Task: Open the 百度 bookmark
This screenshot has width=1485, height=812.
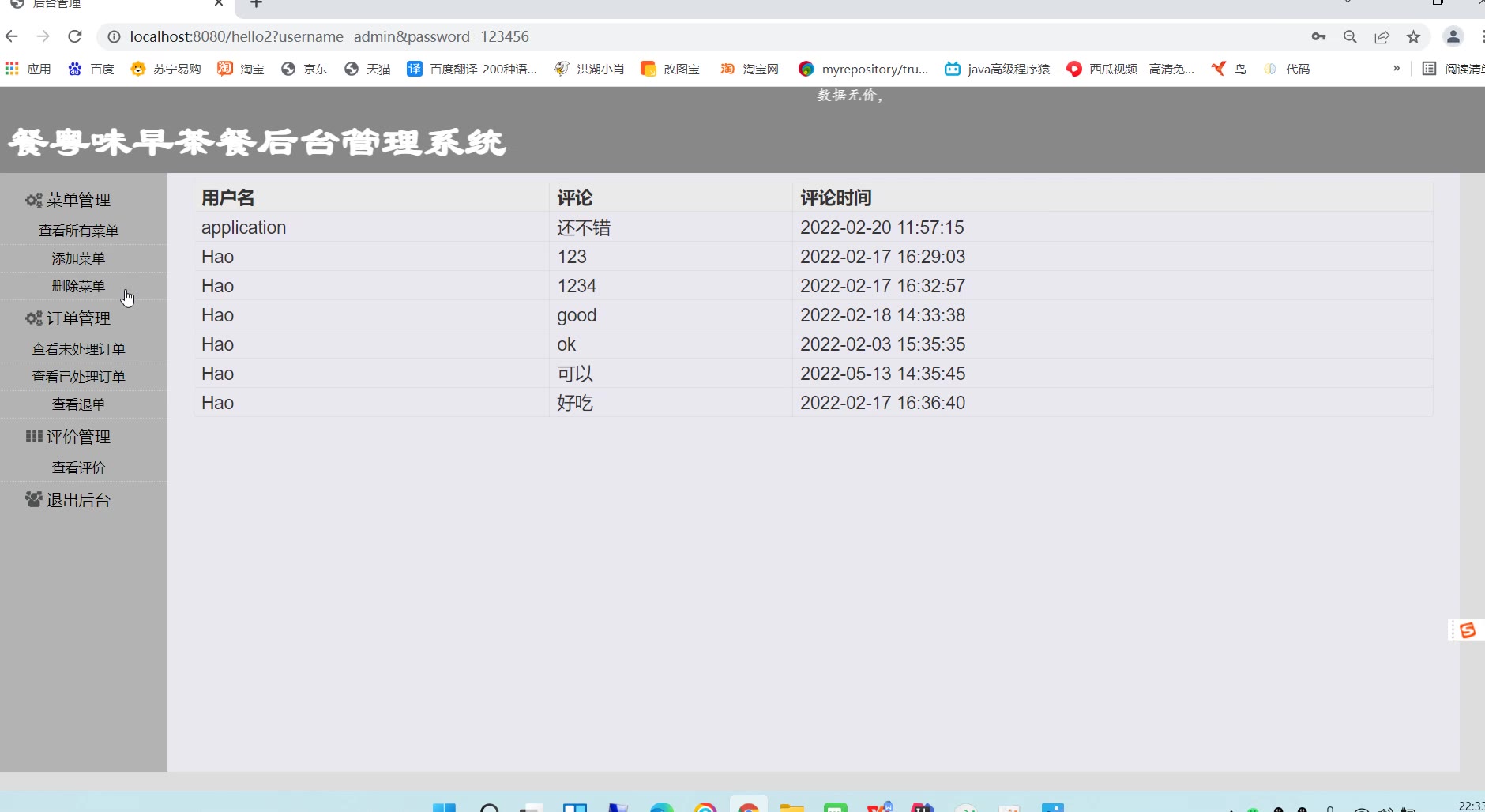Action: pos(91,69)
